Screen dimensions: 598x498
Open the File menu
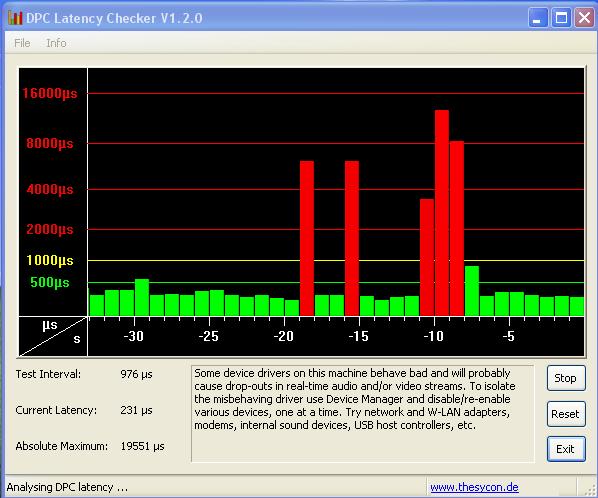[x=22, y=43]
